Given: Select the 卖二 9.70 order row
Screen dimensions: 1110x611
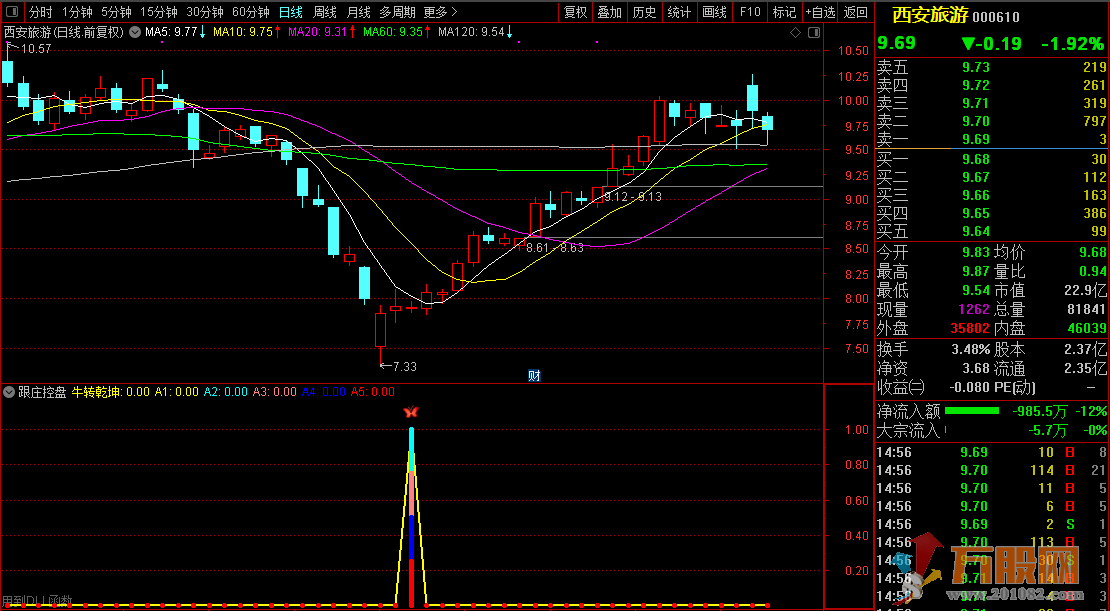Looking at the screenshot, I should click(991, 121).
